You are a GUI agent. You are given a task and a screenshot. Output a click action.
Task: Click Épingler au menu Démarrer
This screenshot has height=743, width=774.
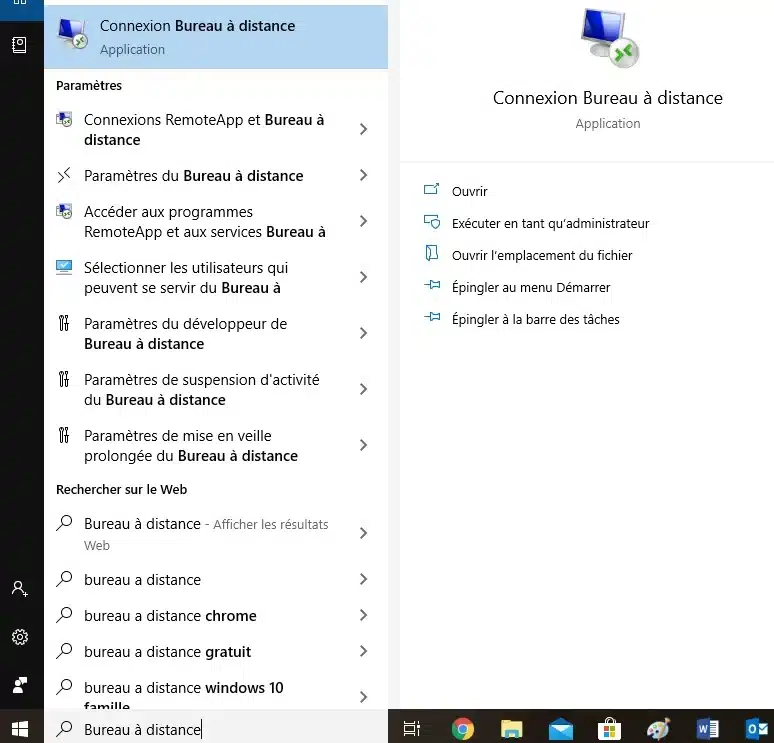point(531,287)
